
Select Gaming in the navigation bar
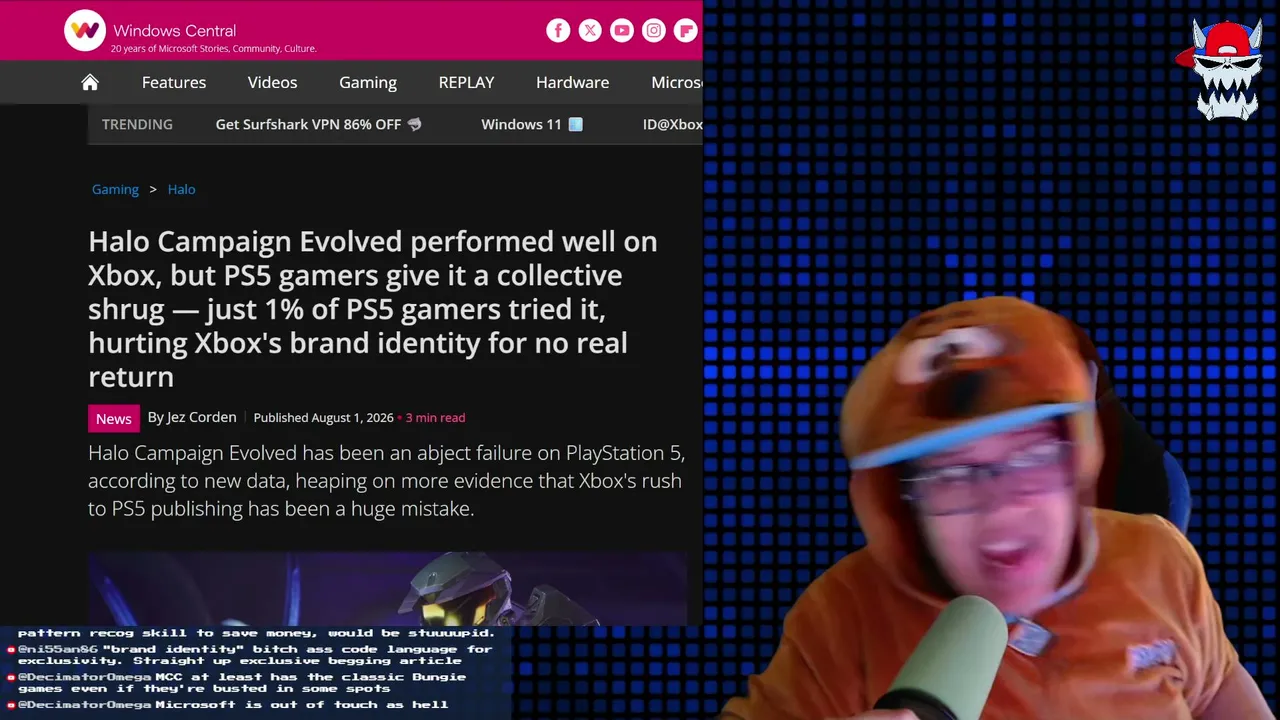(x=368, y=82)
